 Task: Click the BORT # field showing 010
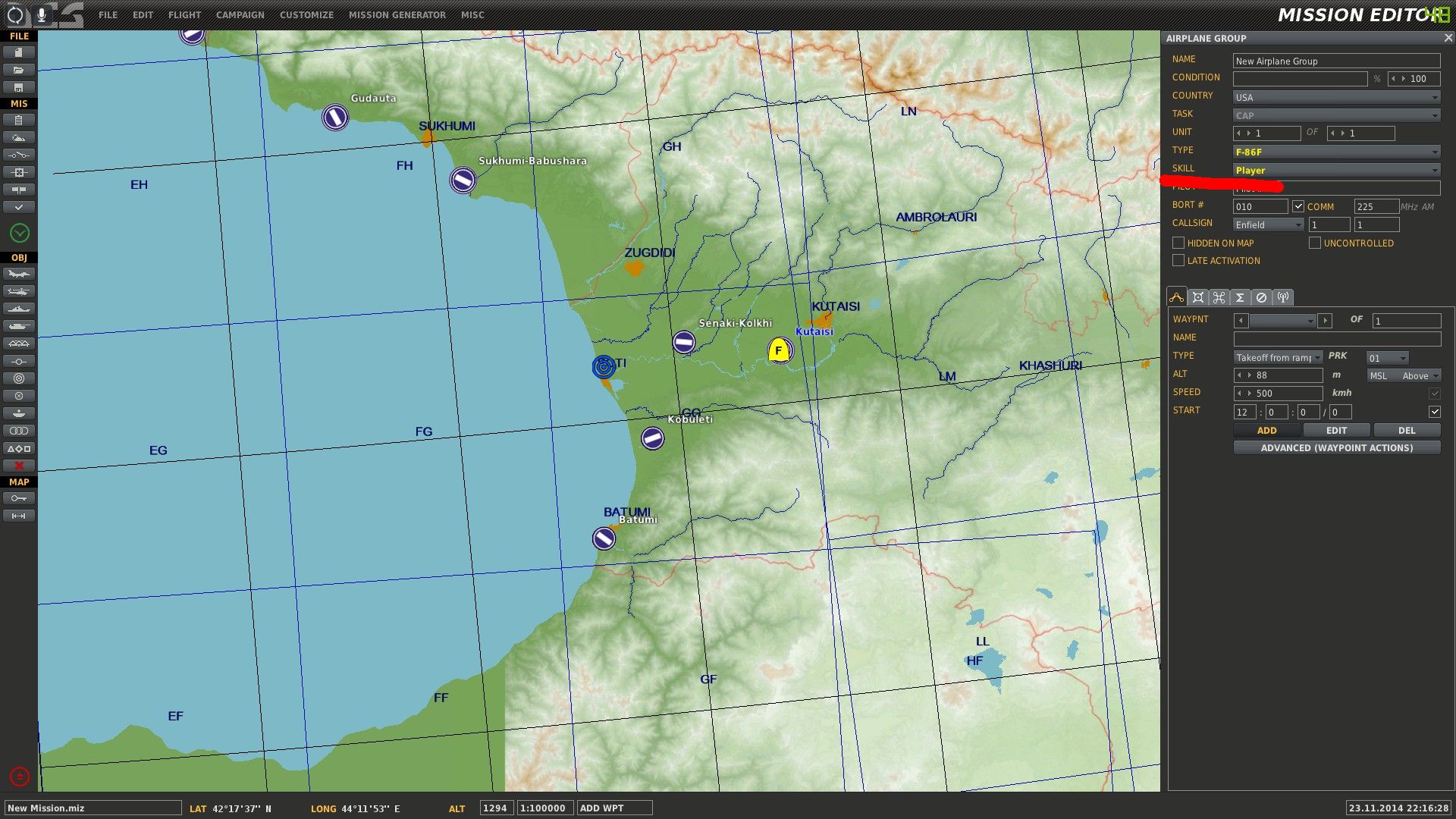[1260, 206]
